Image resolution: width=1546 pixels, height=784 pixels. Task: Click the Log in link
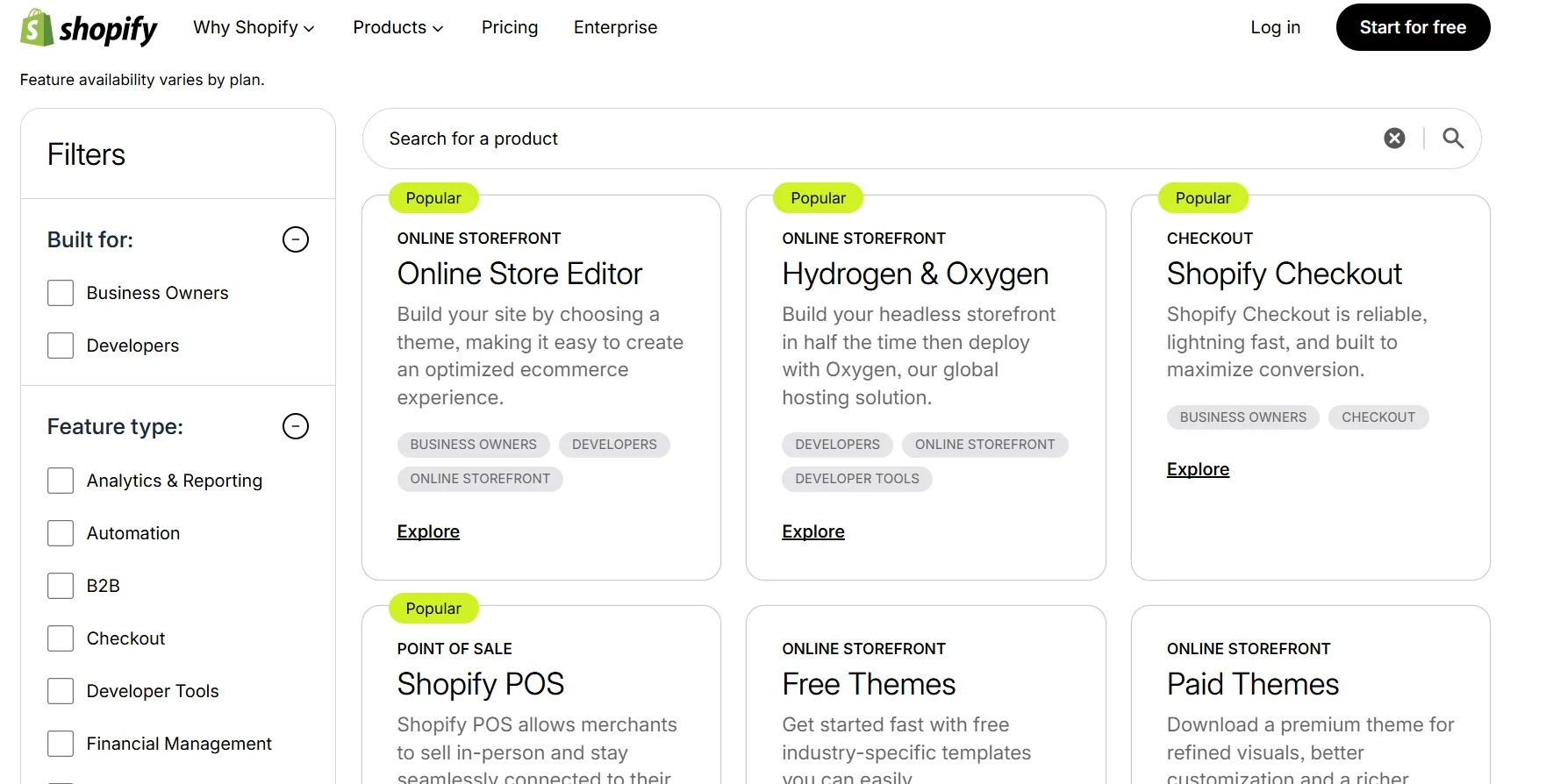click(1275, 28)
